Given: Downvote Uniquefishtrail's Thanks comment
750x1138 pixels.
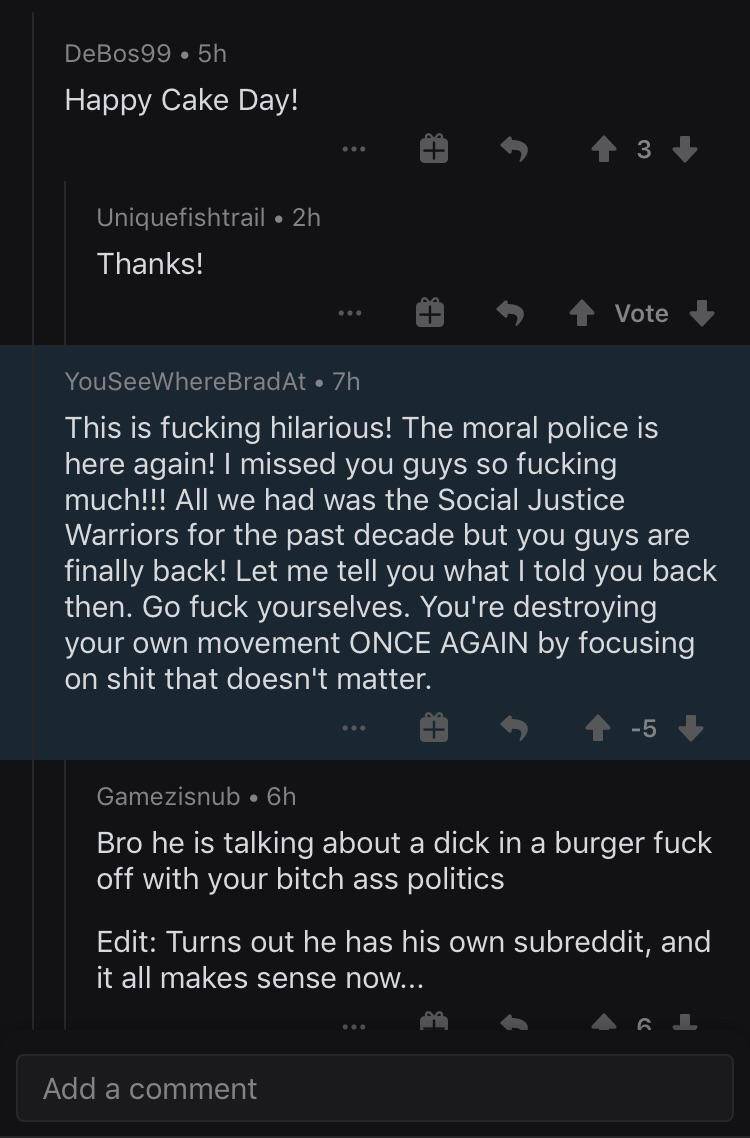Looking at the screenshot, I should 701,314.
